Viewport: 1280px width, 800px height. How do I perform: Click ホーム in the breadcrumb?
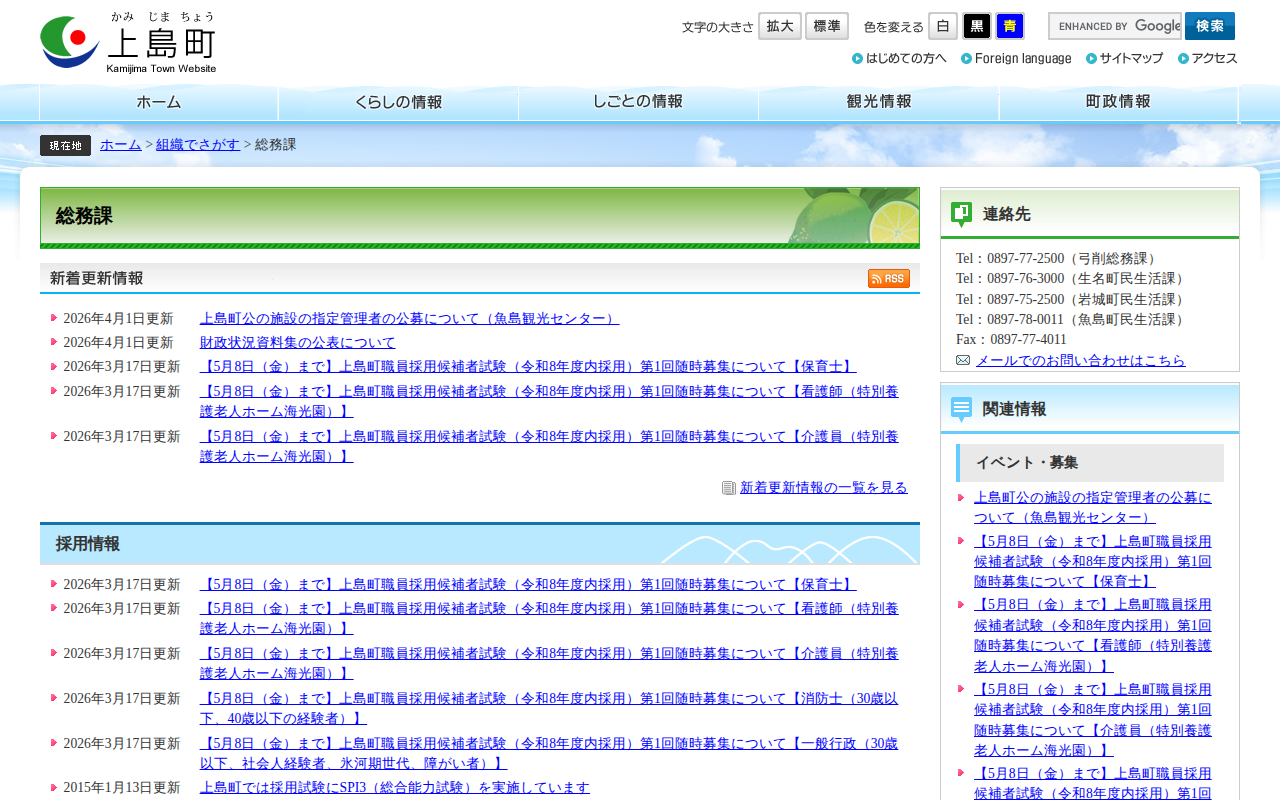(121, 145)
